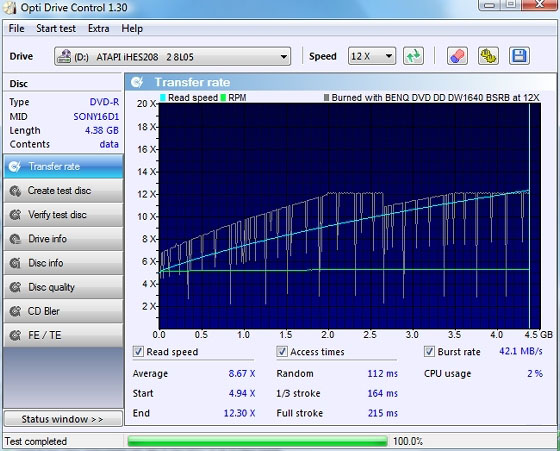Image resolution: width=560 pixels, height=451 pixels.
Task: Select the CD Bler test
Action: click(63, 311)
